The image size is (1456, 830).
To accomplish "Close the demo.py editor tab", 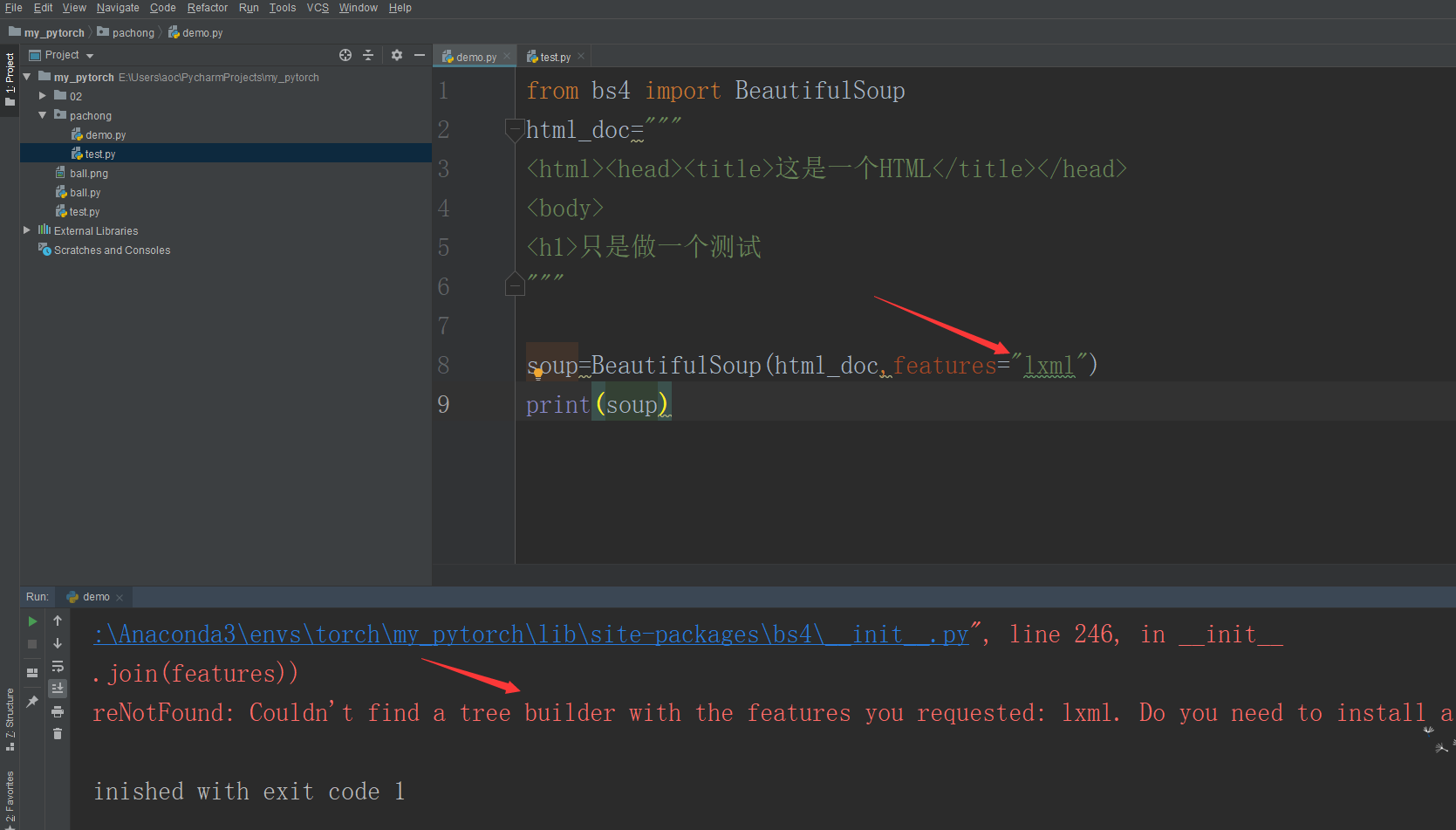I will pyautogui.click(x=507, y=57).
